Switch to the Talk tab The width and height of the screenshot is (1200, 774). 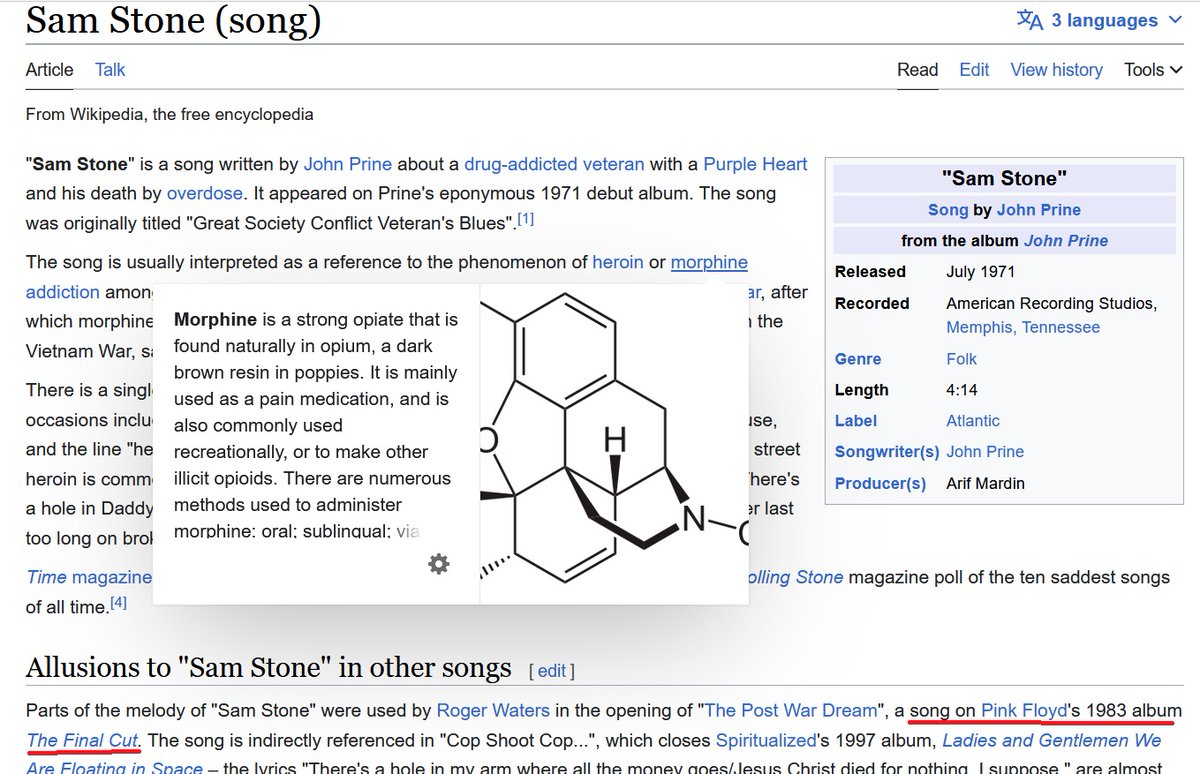[110, 70]
